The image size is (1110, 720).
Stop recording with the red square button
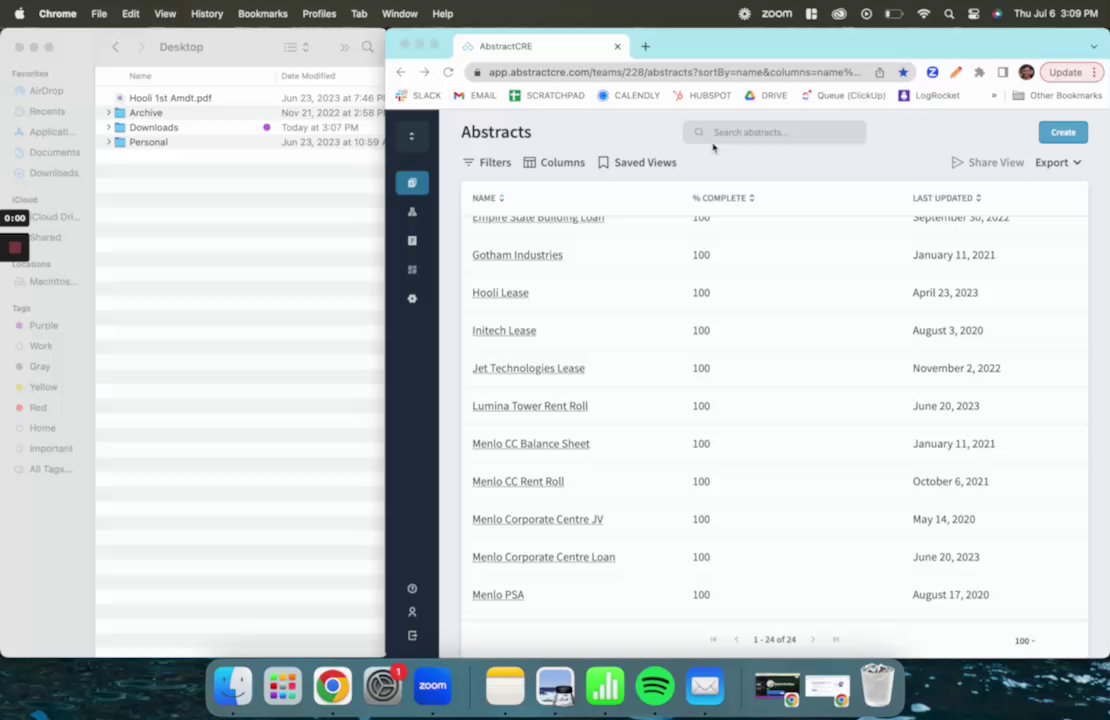[x=15, y=248]
